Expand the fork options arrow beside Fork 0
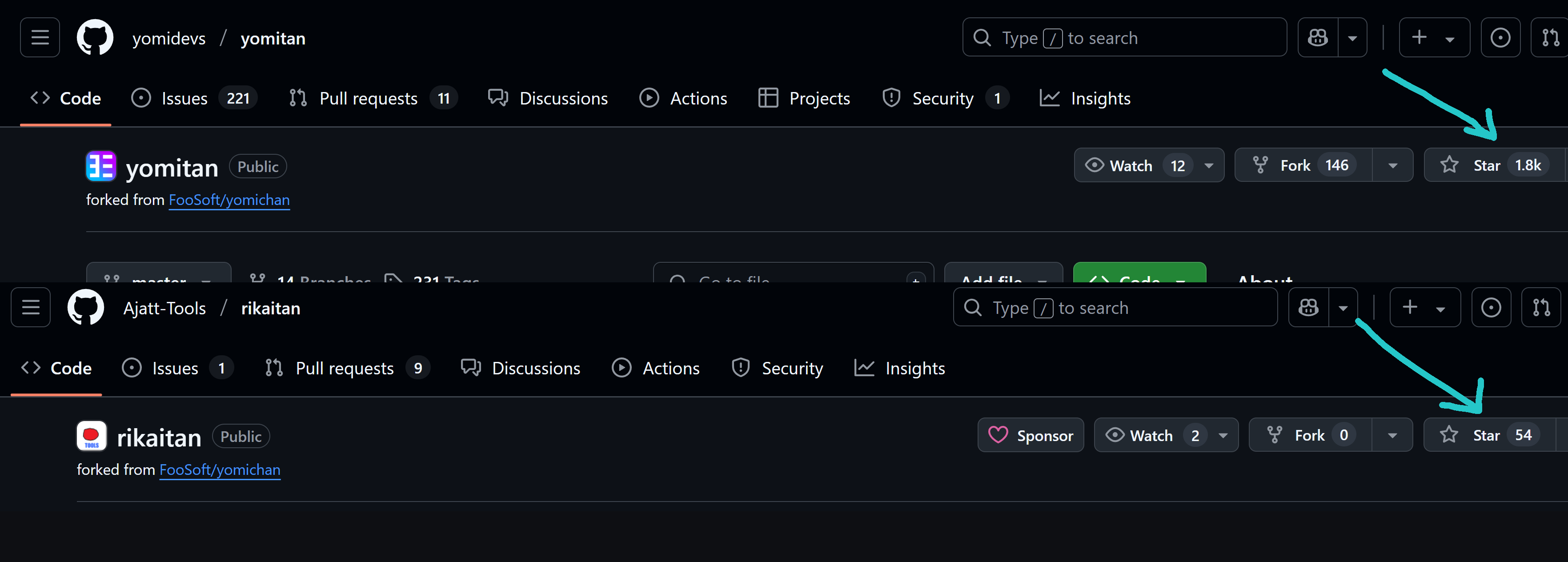 1392,435
